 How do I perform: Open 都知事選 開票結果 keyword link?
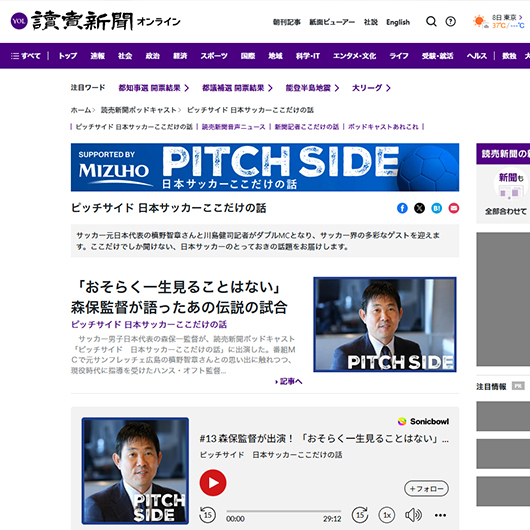click(153, 88)
